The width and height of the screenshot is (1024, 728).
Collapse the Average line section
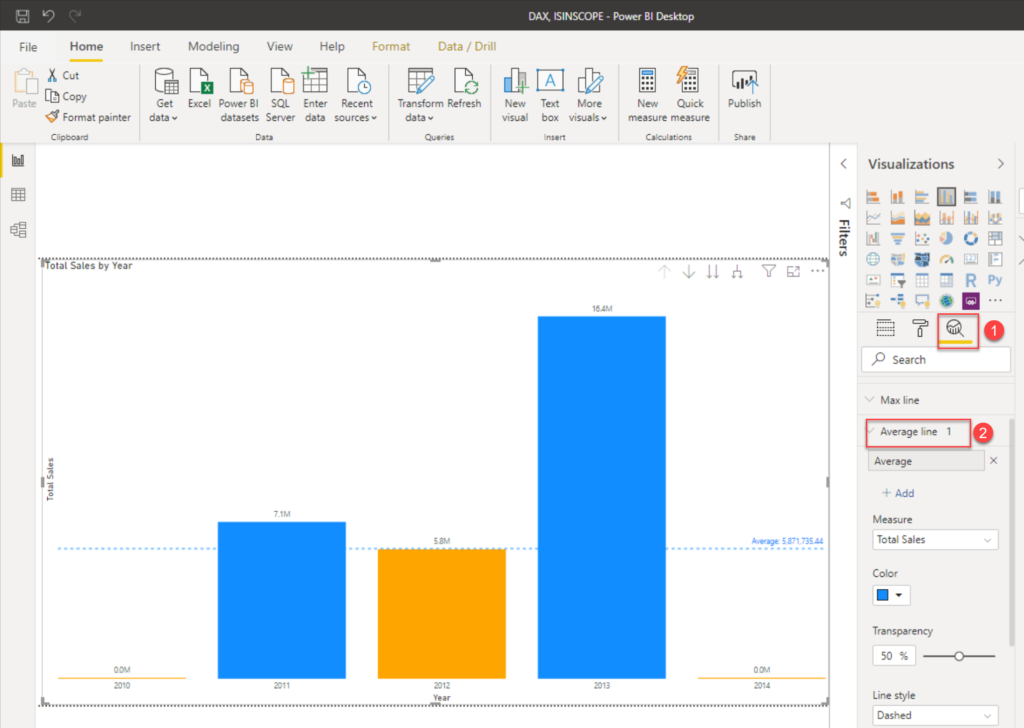(x=871, y=431)
